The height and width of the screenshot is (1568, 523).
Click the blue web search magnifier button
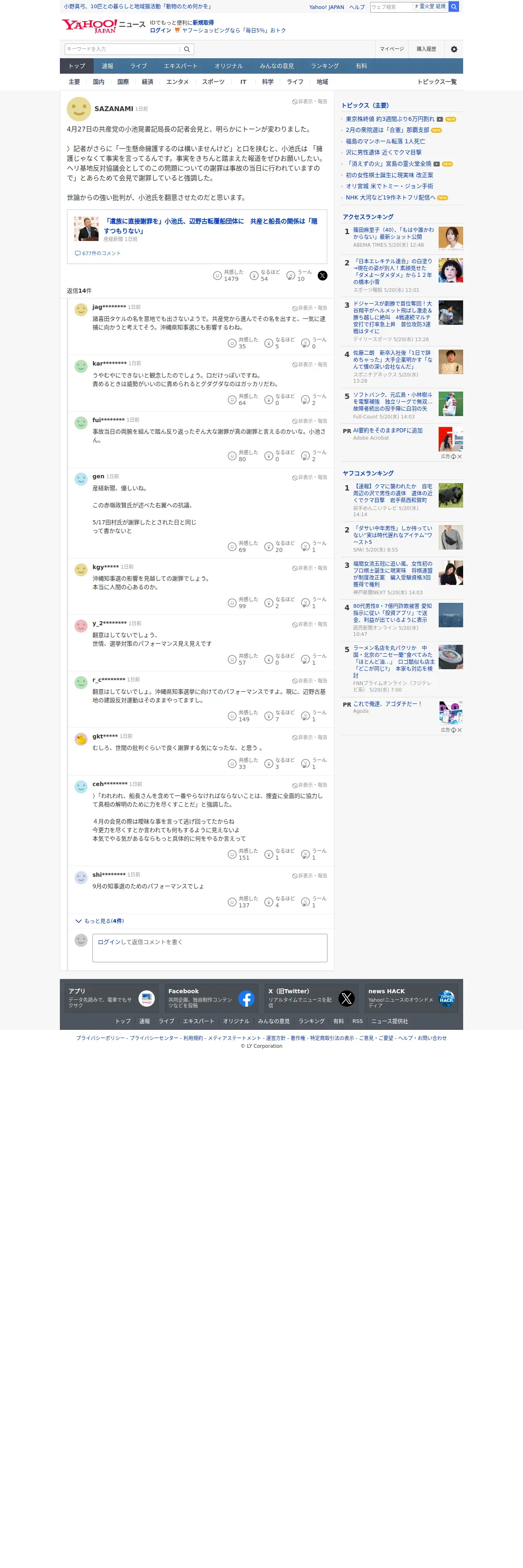coord(454,7)
